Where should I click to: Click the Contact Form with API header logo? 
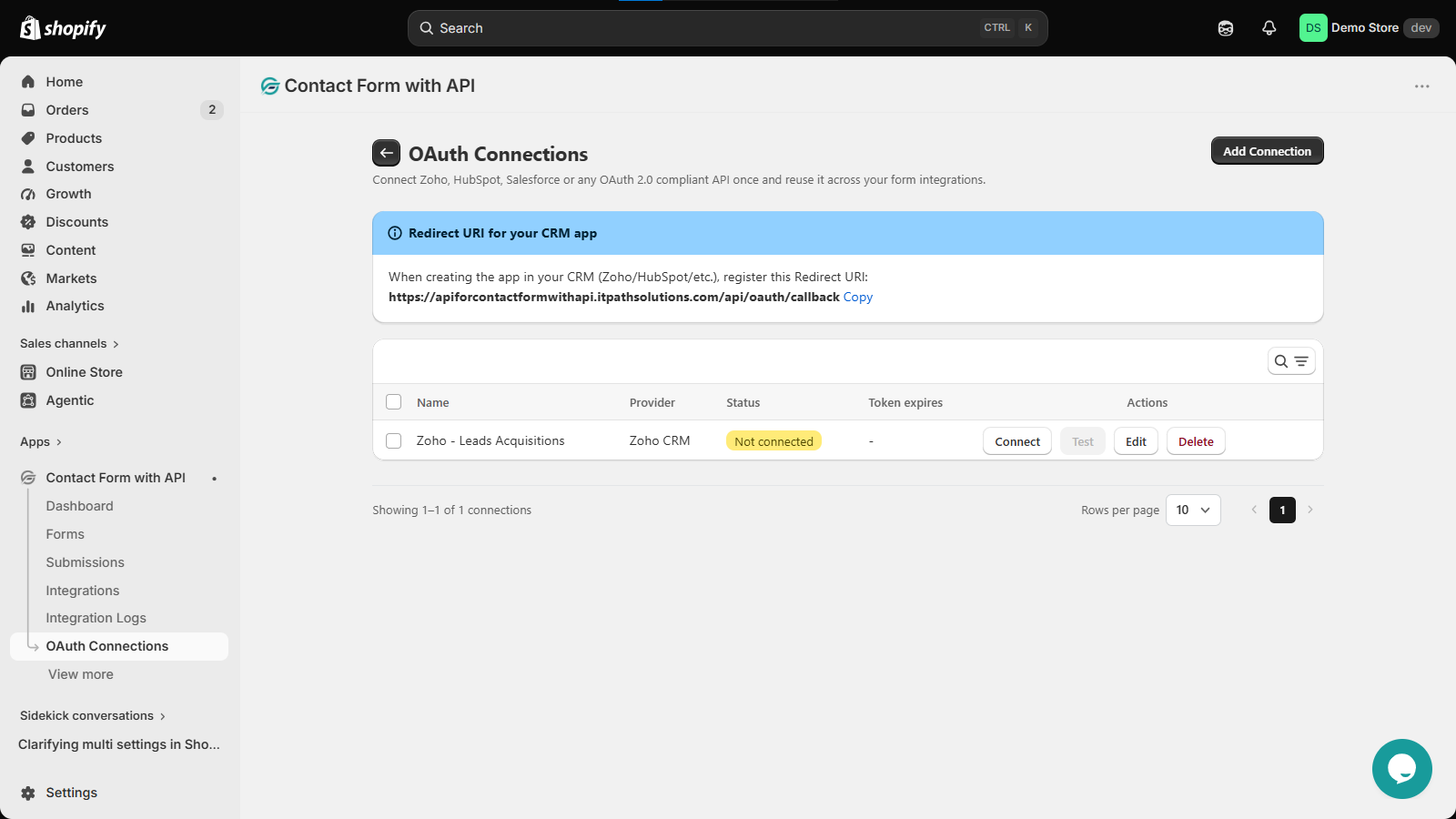(x=270, y=86)
